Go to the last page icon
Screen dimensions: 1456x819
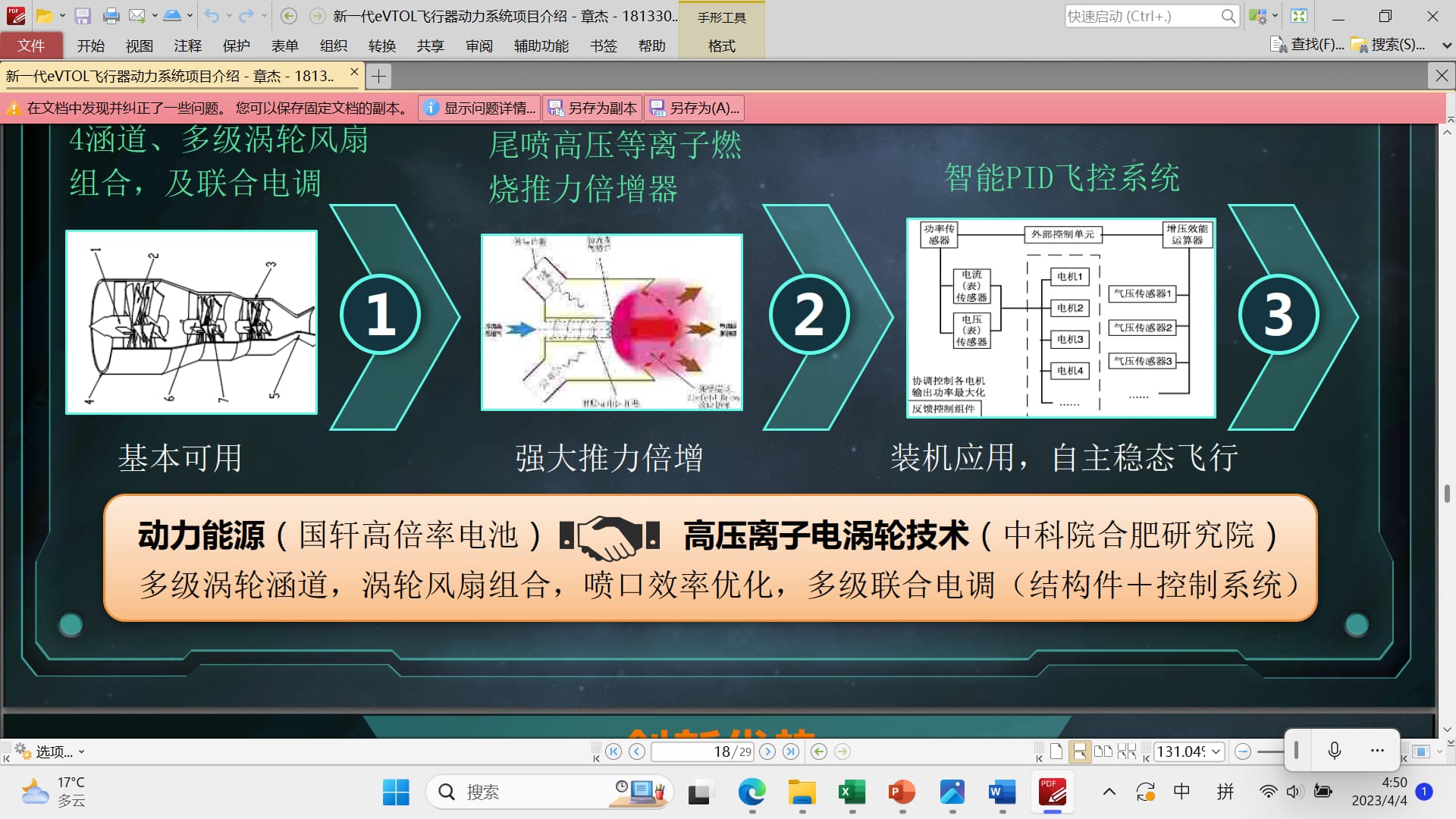pyautogui.click(x=791, y=752)
